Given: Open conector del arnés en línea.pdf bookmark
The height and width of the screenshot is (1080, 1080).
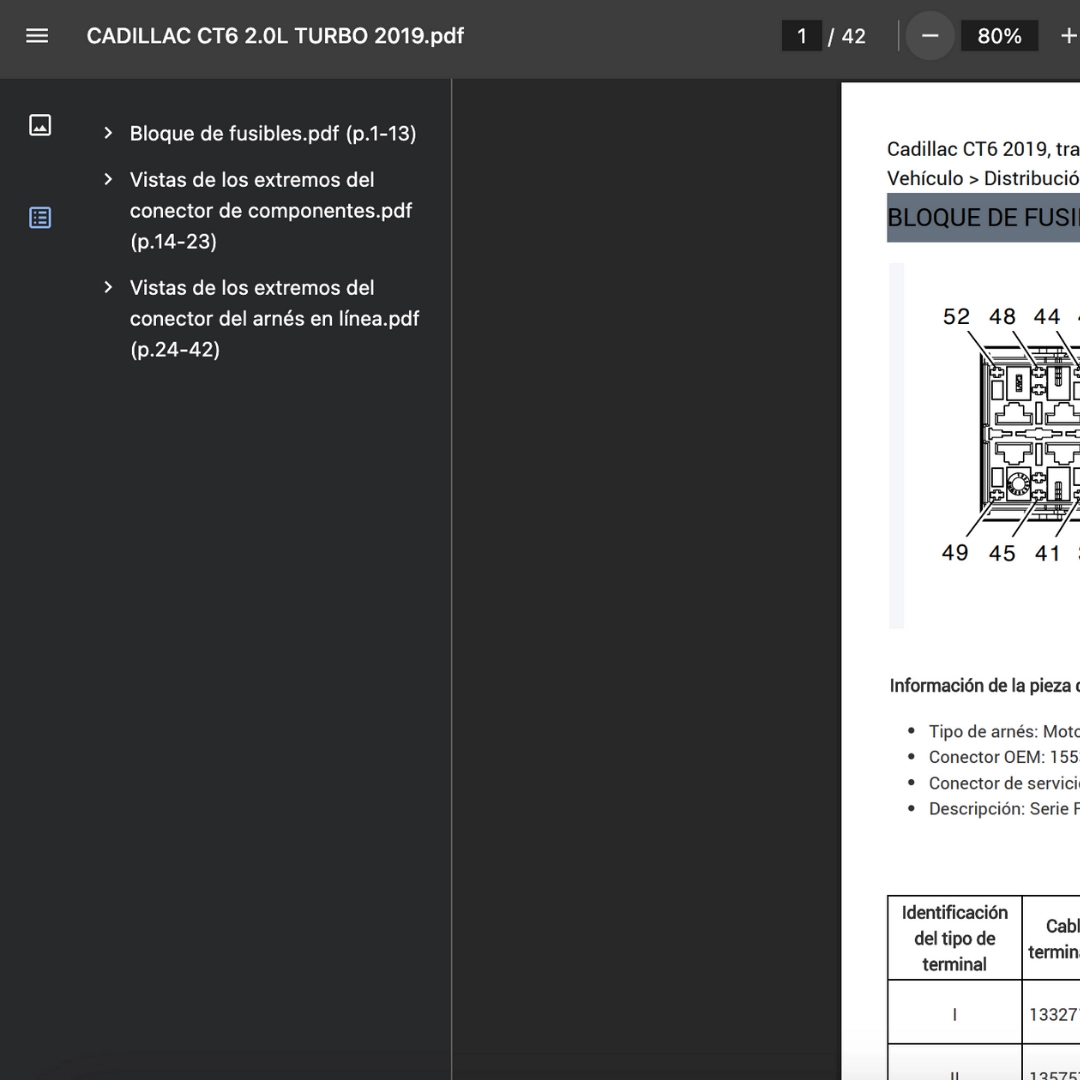Looking at the screenshot, I should click(x=274, y=318).
